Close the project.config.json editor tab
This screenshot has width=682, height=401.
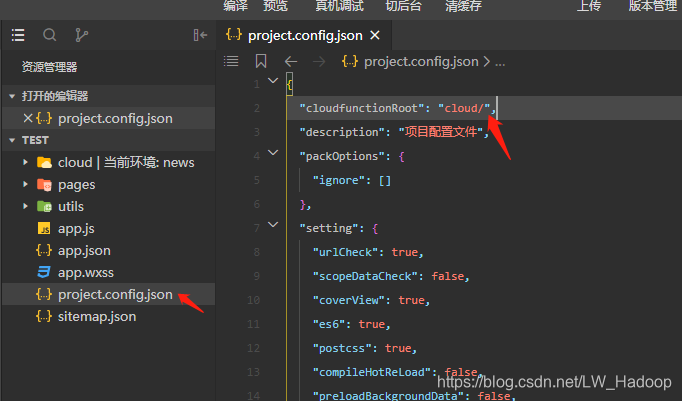375,35
